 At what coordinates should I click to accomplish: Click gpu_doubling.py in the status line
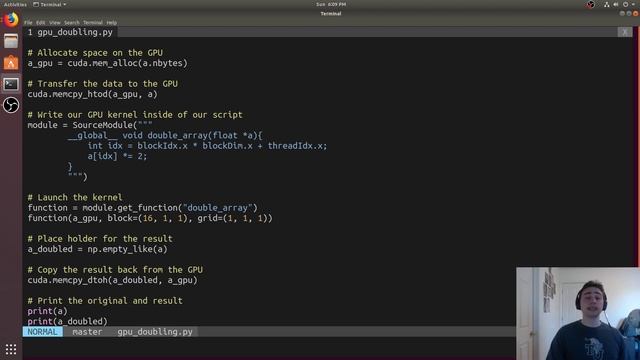pyautogui.click(x=155, y=332)
